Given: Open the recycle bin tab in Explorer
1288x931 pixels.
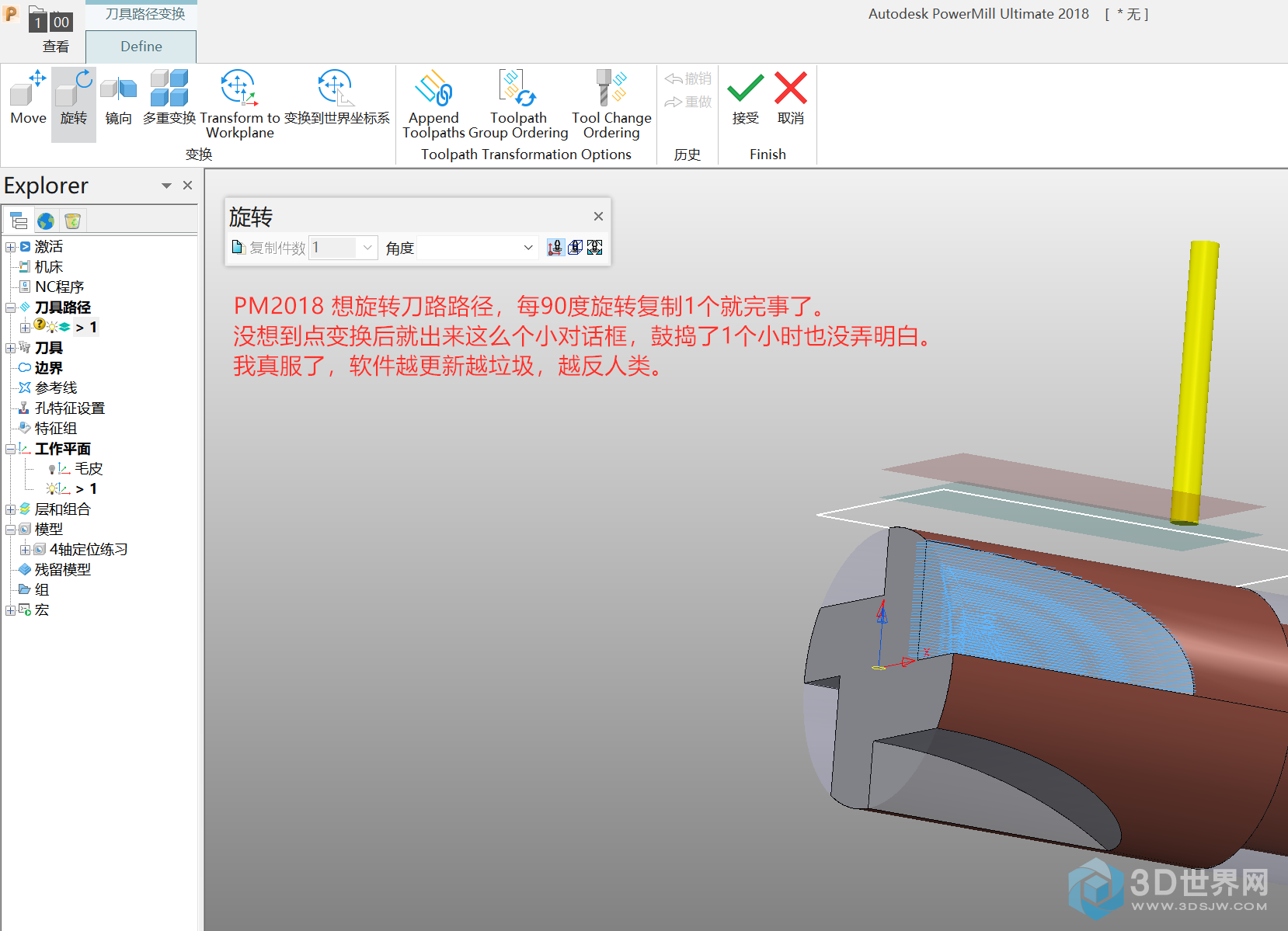Looking at the screenshot, I should 72,221.
